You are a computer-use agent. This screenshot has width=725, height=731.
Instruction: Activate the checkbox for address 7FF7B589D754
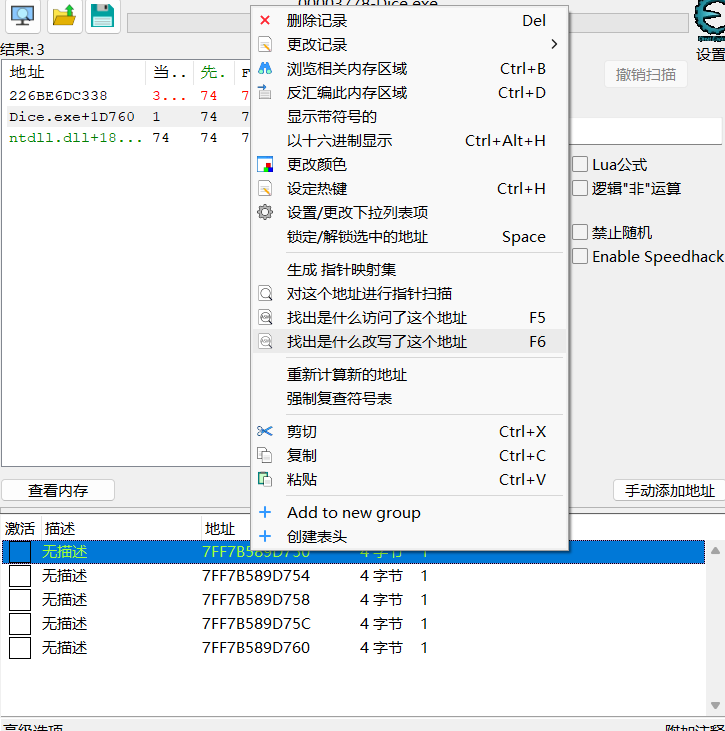[20, 576]
